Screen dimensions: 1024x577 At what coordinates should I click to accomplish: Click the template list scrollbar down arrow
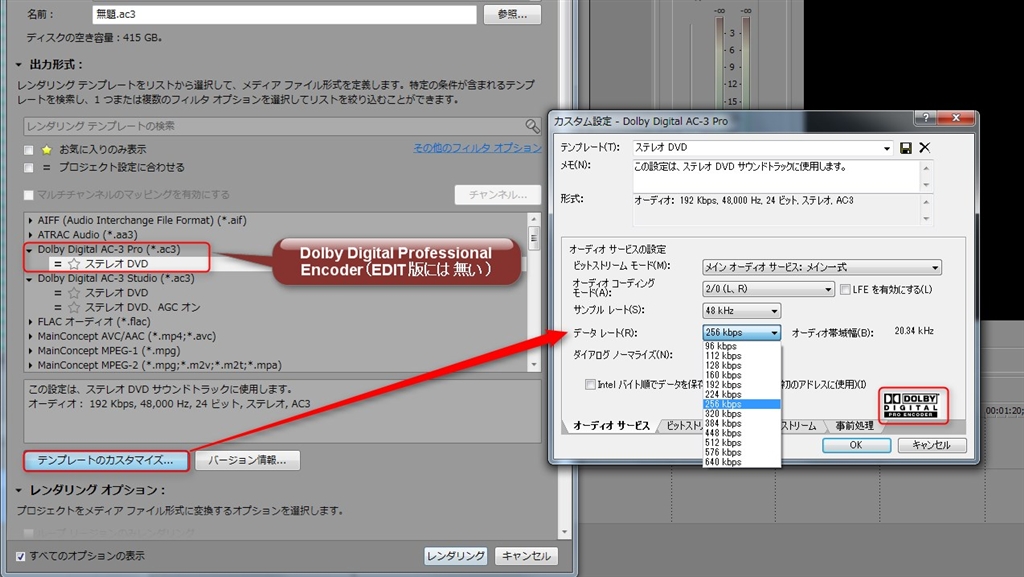pyautogui.click(x=532, y=364)
